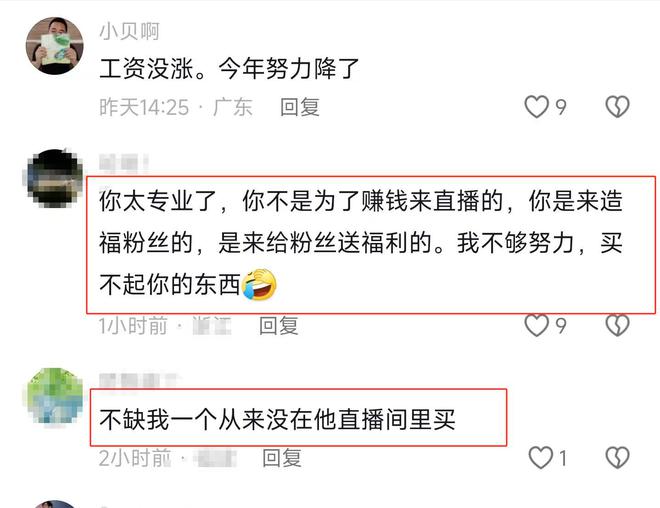Dislike the comment starting with 你太专业了
This screenshot has height=508, width=660.
(x=617, y=325)
